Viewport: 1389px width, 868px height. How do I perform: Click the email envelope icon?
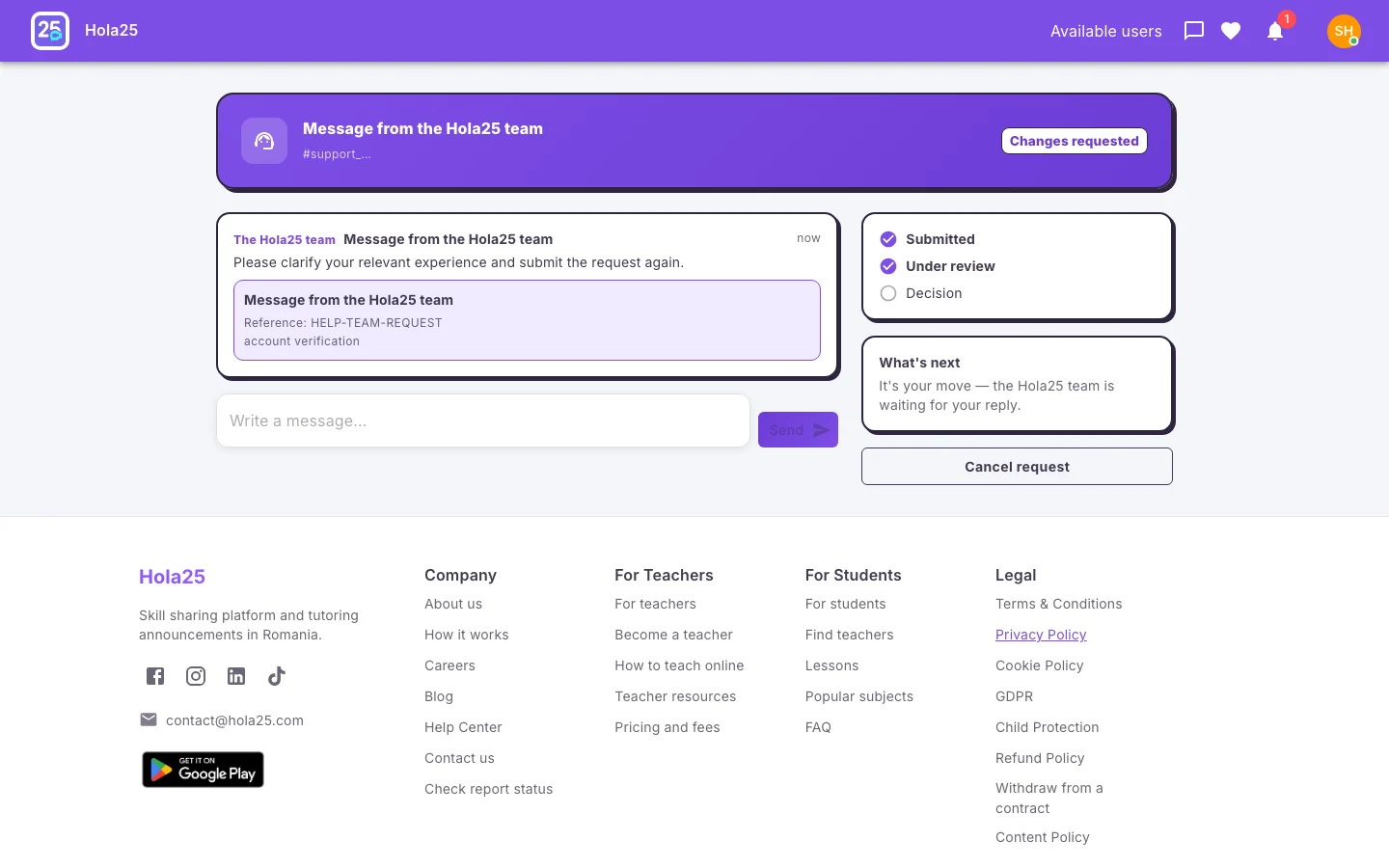click(149, 719)
